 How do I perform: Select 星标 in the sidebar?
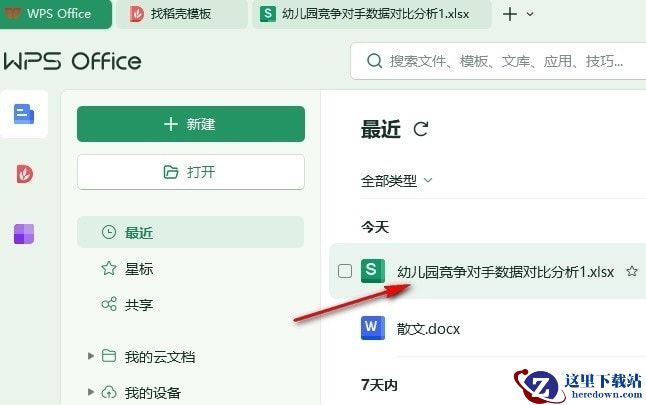pos(190,269)
